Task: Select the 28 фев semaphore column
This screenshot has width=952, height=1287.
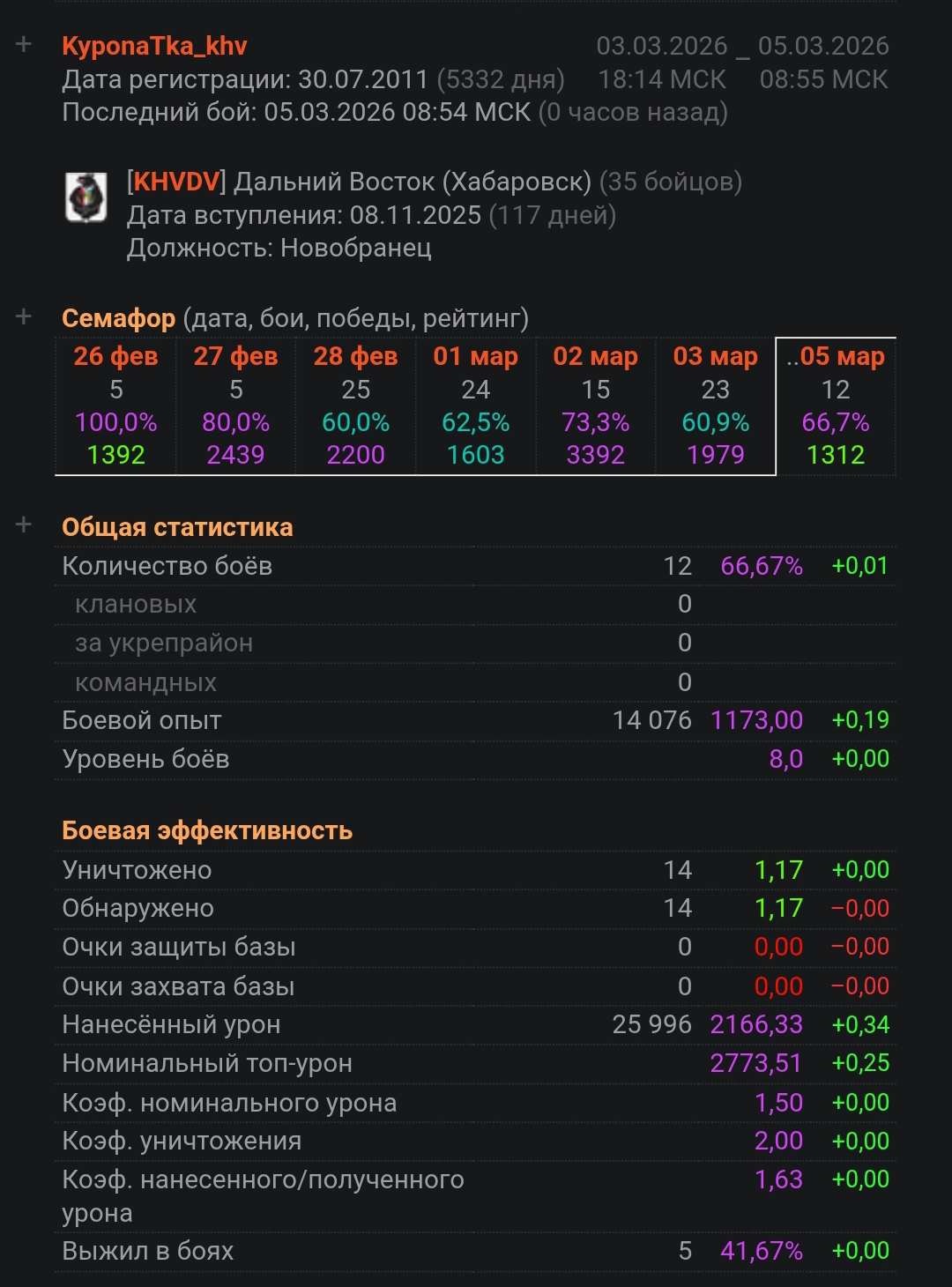Action: pos(355,405)
